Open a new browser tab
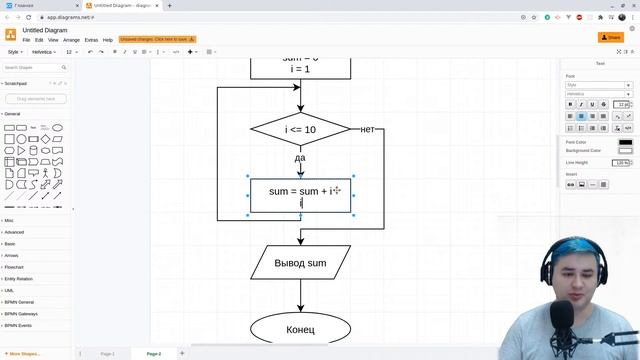This screenshot has height=360, width=640. click(x=169, y=6)
